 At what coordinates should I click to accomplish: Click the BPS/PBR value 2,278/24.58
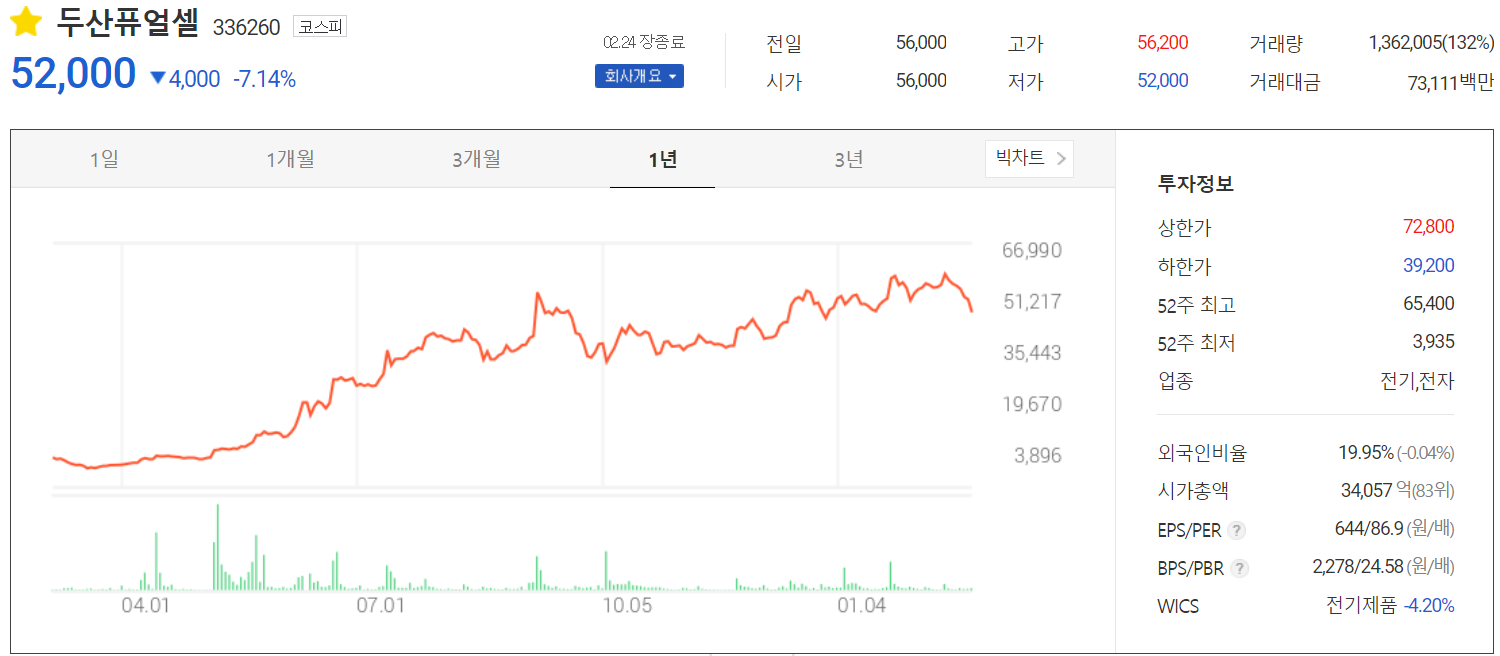pyautogui.click(x=1357, y=567)
